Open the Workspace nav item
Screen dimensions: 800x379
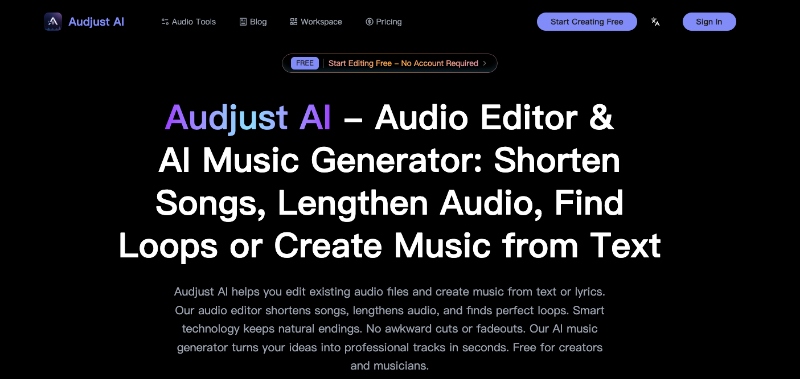(316, 22)
